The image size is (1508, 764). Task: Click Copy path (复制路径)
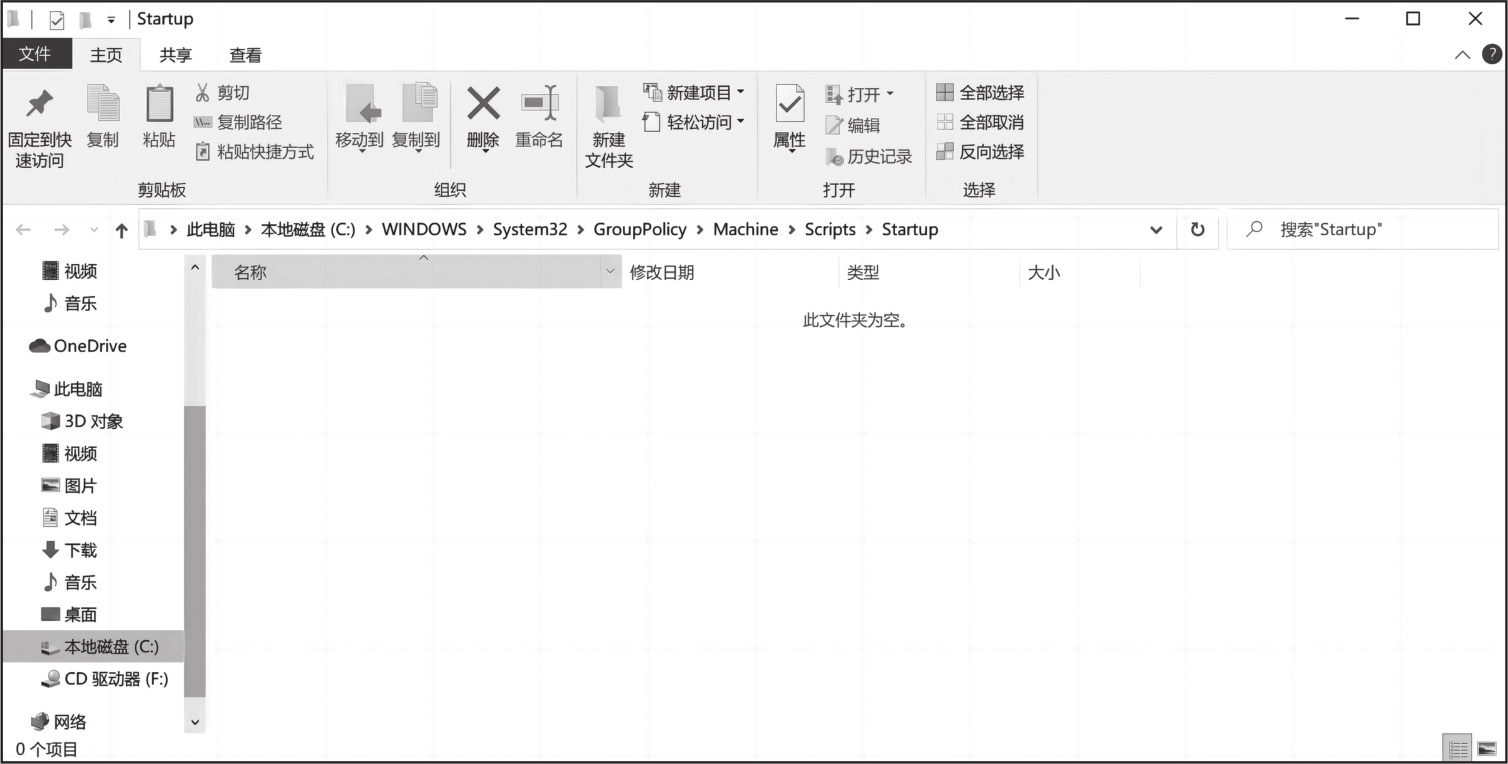238,122
